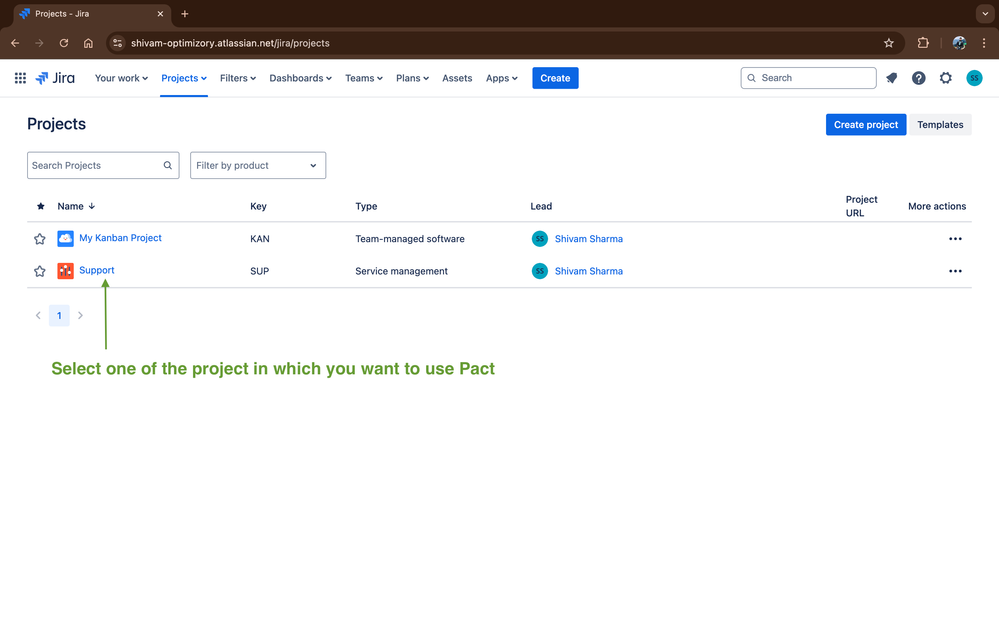The image size is (999, 625).
Task: Open the Support project link
Action: (97, 270)
